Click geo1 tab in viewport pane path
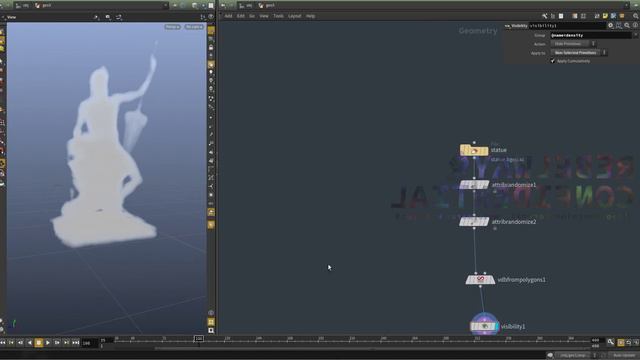 pos(44,5)
